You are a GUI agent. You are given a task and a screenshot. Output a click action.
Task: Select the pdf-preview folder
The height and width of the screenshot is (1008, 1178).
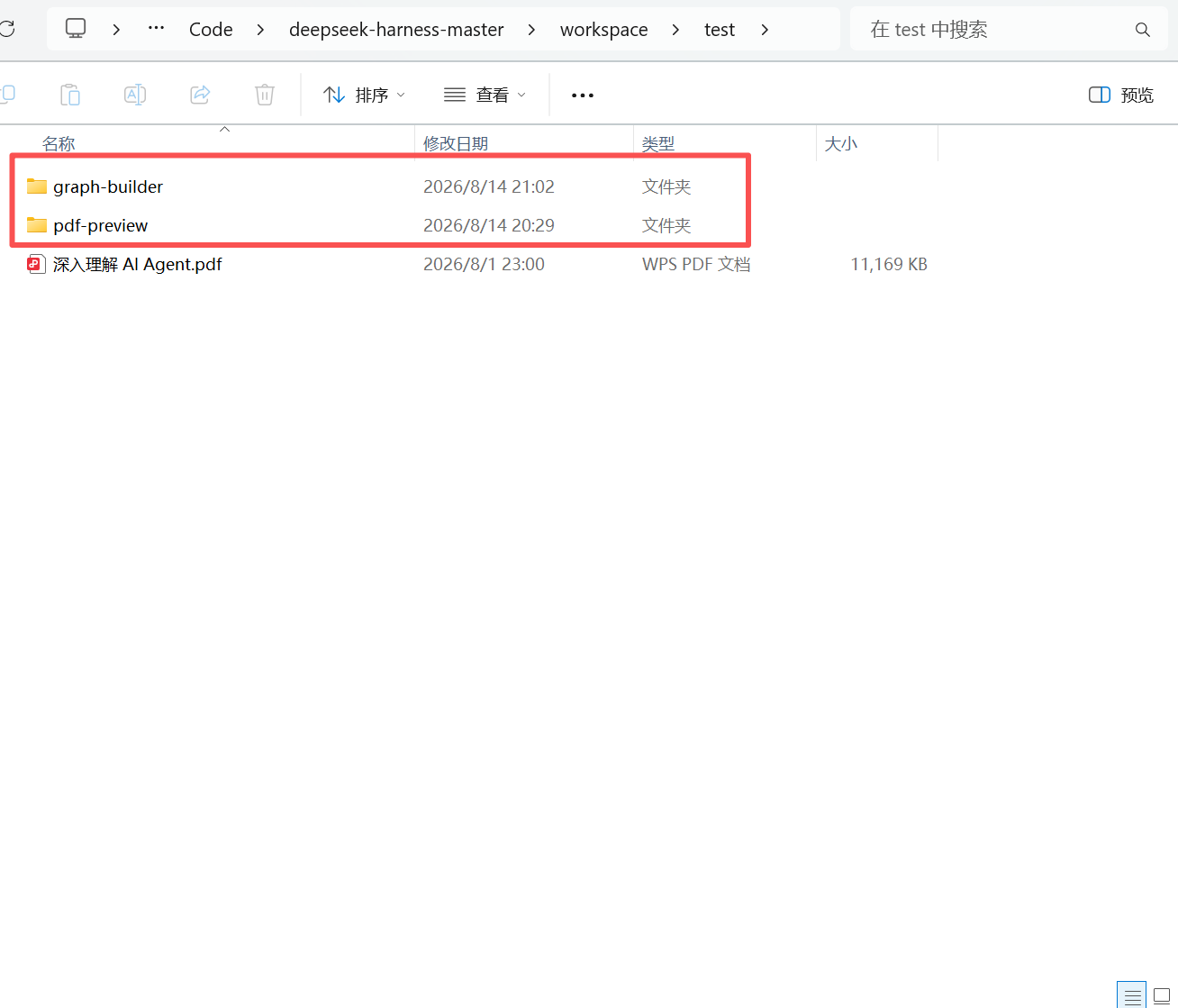(x=100, y=225)
